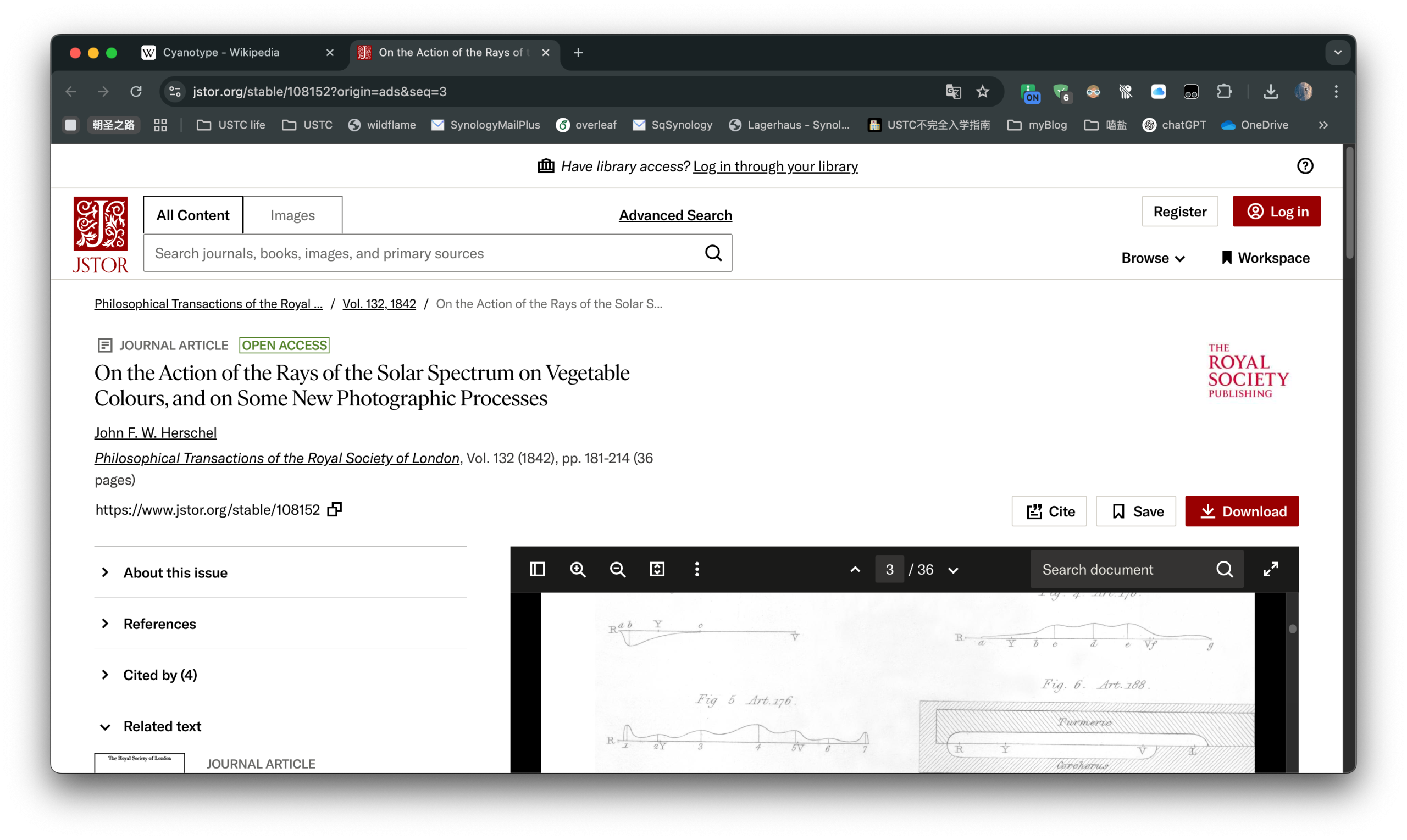The image size is (1407, 840).
Task: Toggle the document viewer sidebar panel
Action: (538, 569)
